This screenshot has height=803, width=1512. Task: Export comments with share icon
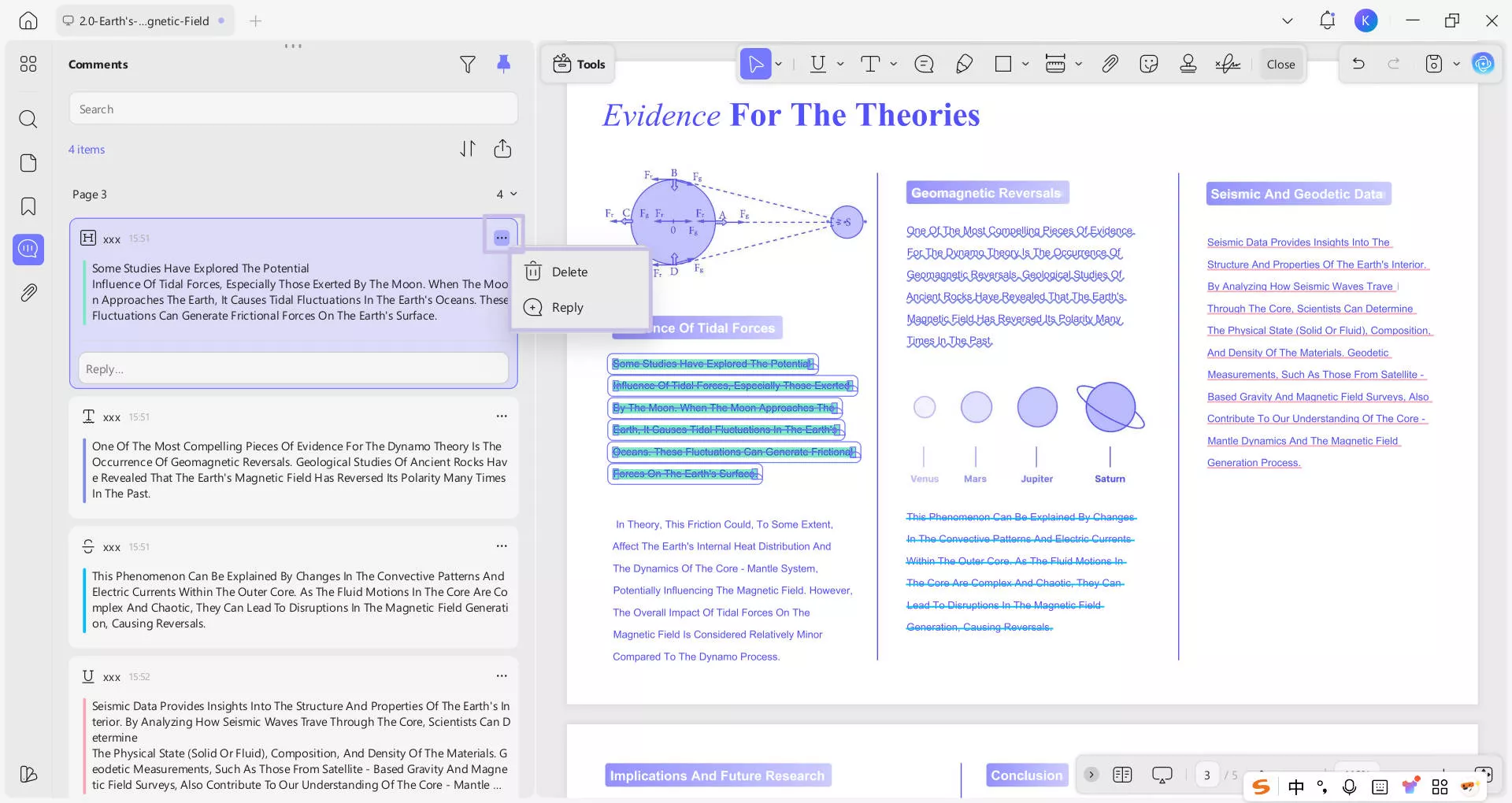point(502,149)
